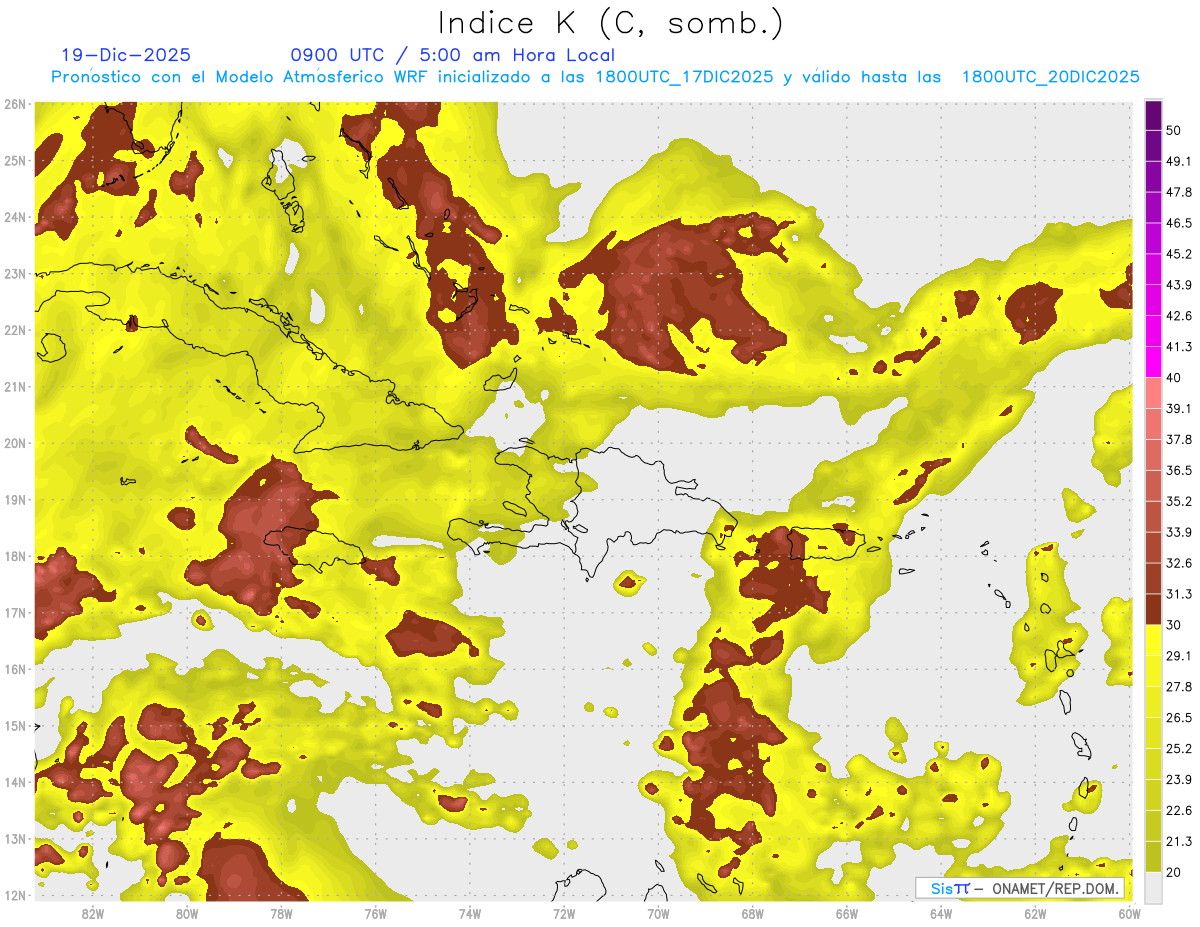This screenshot has width=1200, height=927.
Task: Click the longitude axis label "62W"
Action: pyautogui.click(x=1035, y=913)
